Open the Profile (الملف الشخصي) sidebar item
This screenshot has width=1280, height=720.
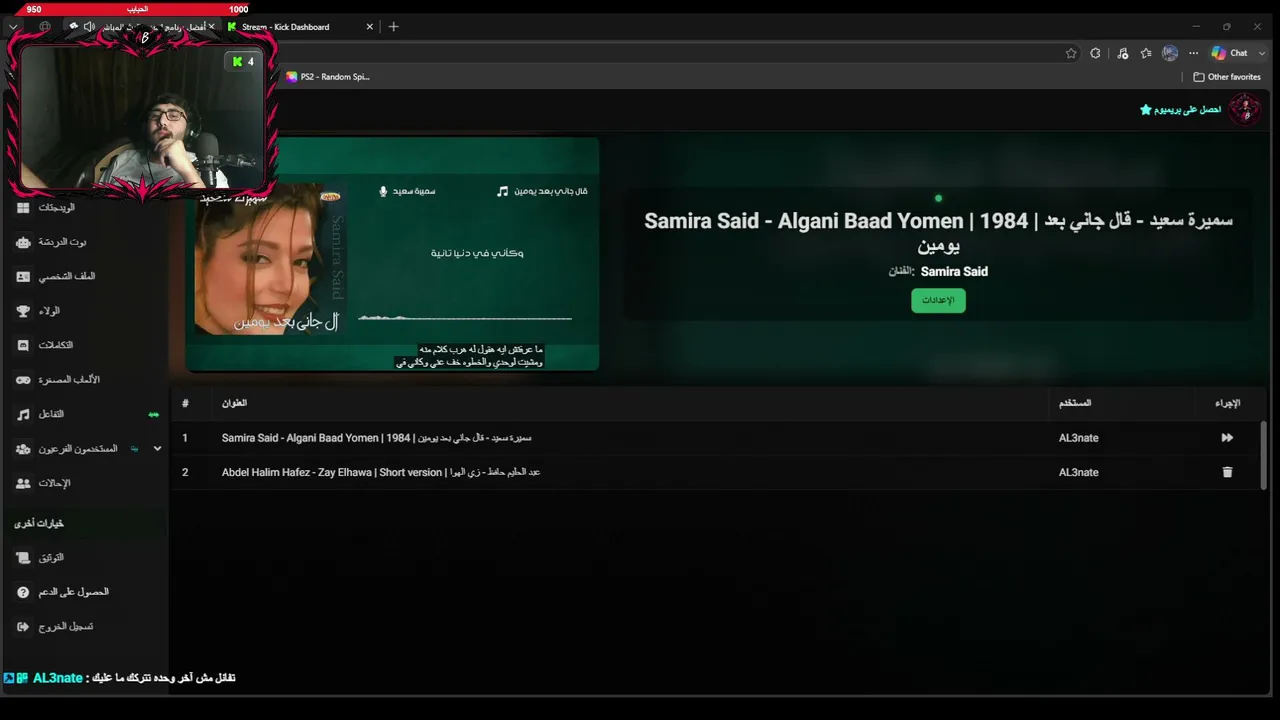[55, 276]
